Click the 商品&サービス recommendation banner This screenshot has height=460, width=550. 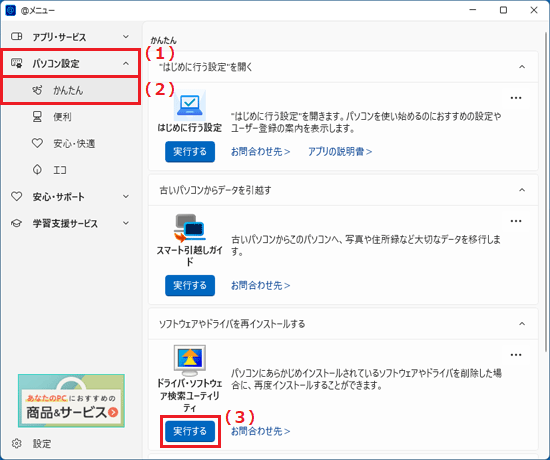[x=71, y=401]
